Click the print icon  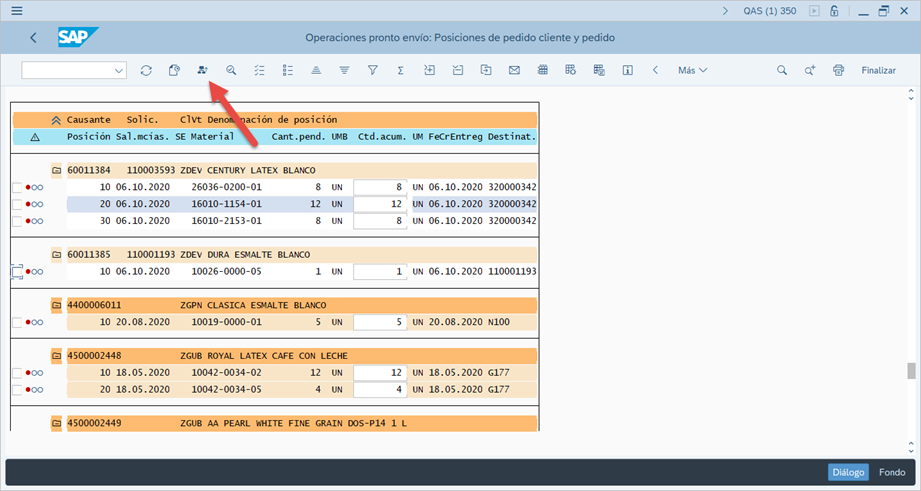coord(838,71)
